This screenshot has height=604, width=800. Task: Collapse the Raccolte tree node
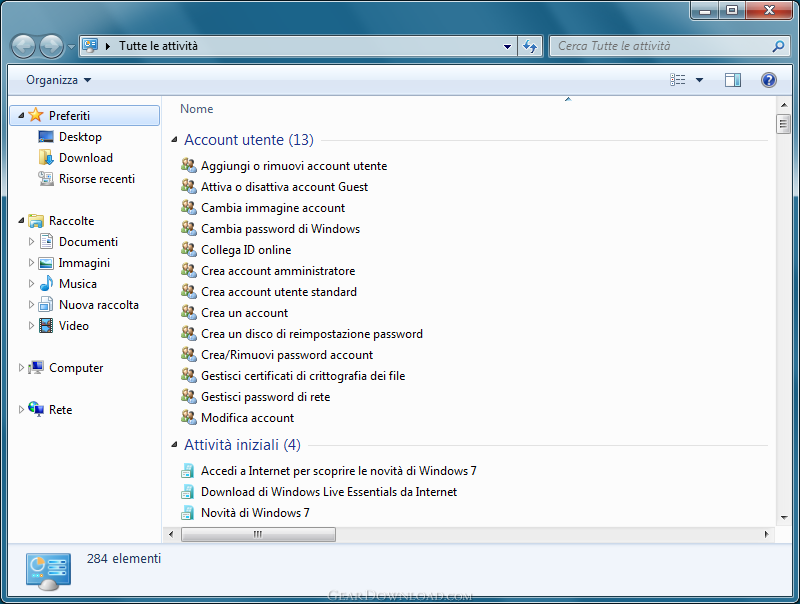(x=21, y=221)
